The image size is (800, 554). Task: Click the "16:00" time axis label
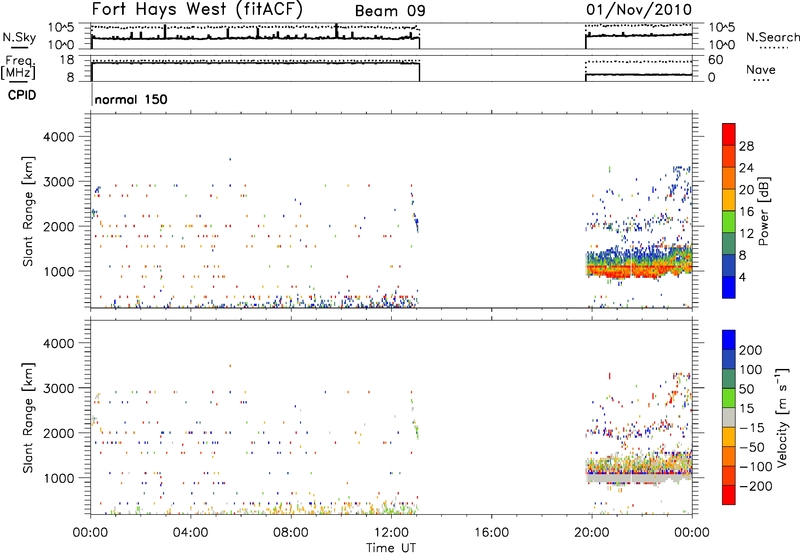pos(491,533)
